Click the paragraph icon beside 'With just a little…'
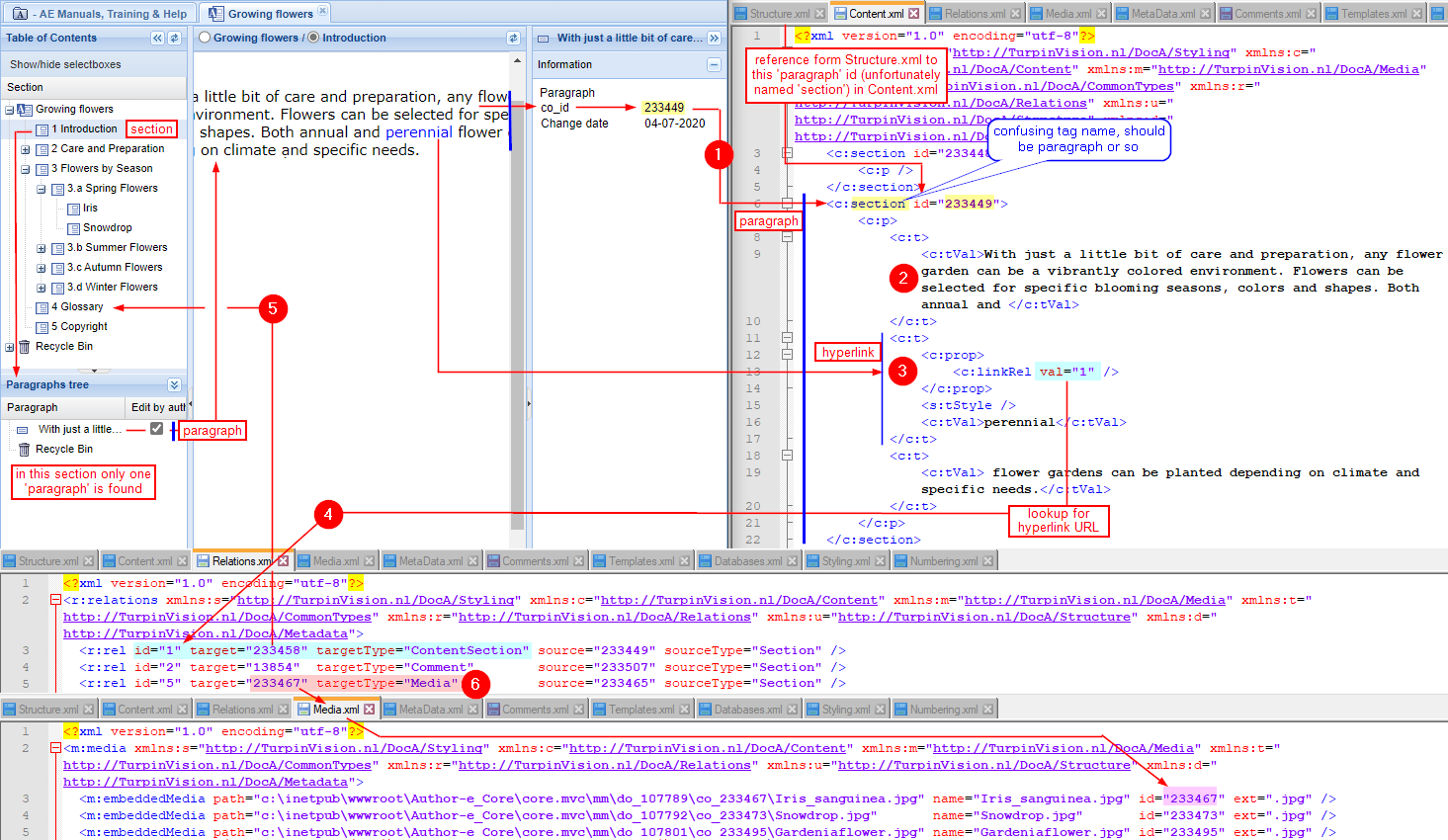Image resolution: width=1448 pixels, height=840 pixels. click(x=22, y=430)
